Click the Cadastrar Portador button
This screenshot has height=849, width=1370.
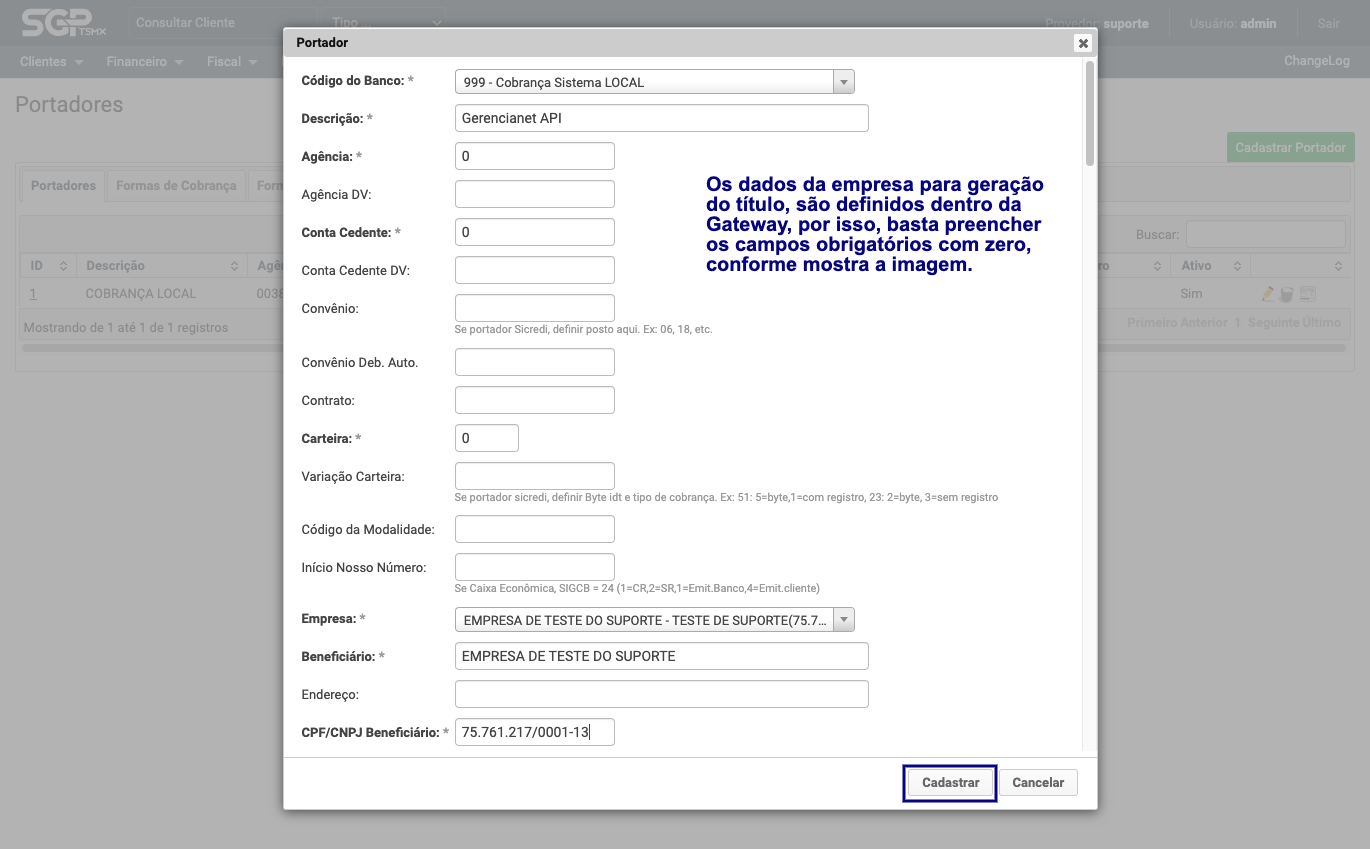coord(1290,147)
